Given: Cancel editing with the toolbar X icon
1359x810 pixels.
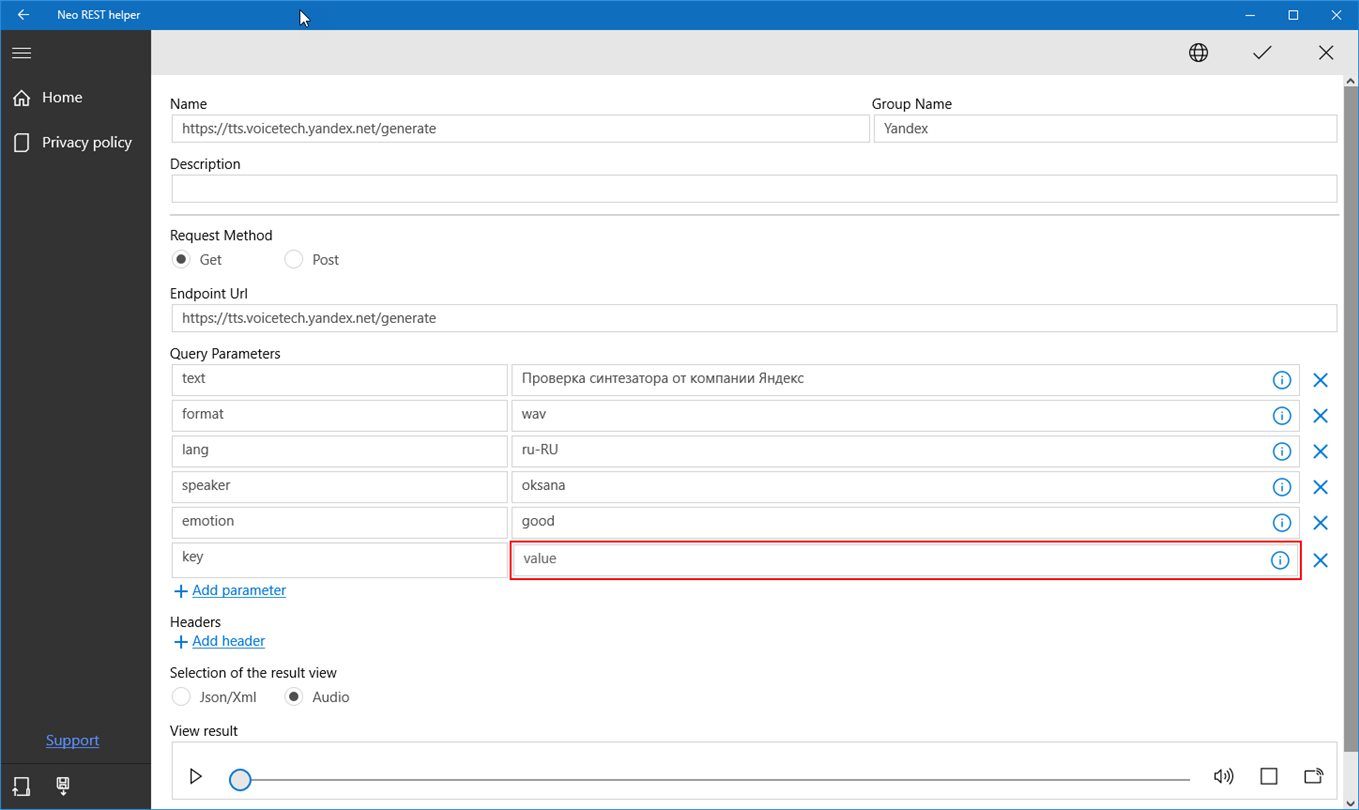Looking at the screenshot, I should tap(1326, 53).
